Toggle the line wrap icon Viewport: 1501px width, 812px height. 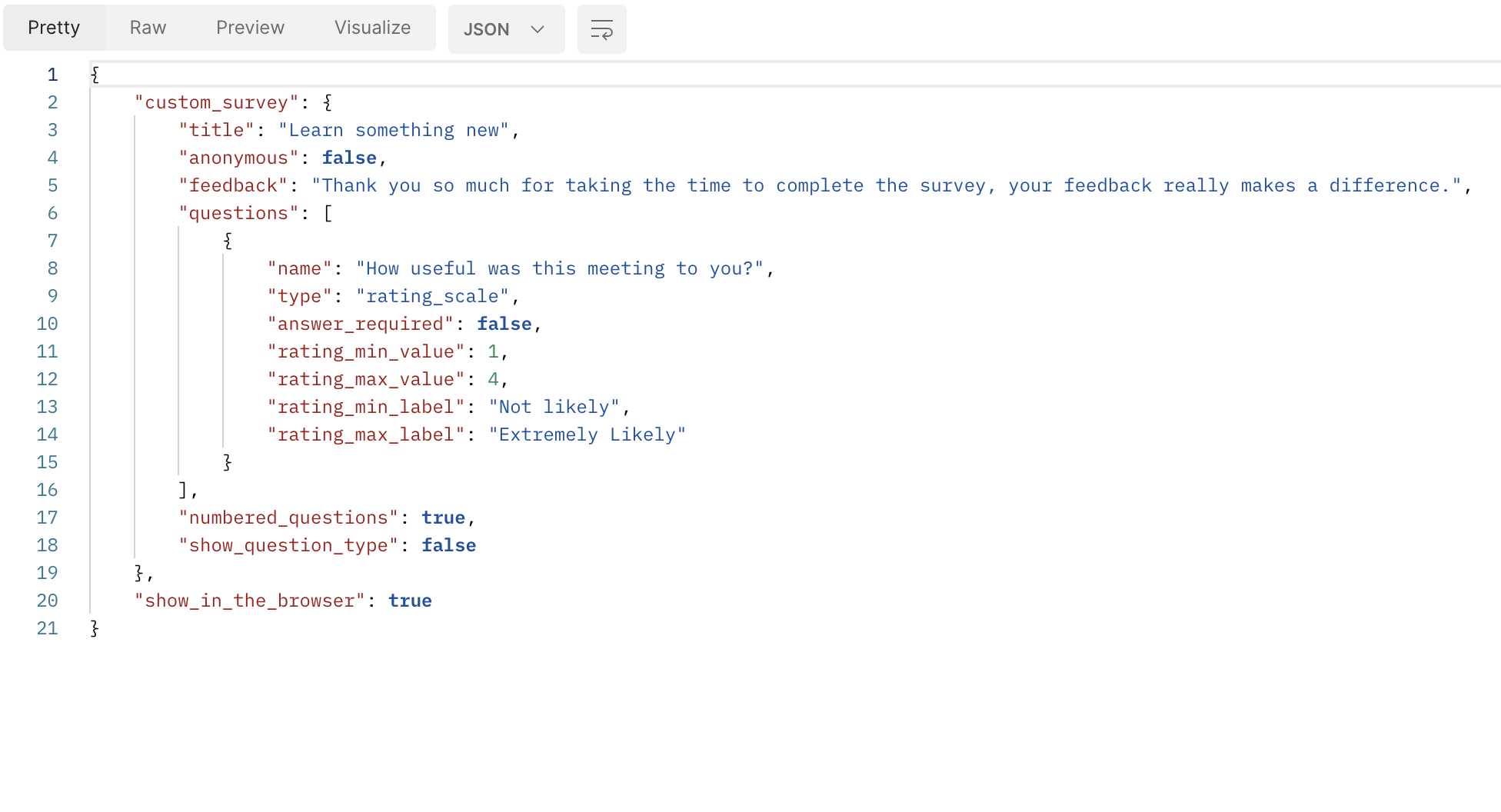(x=601, y=29)
